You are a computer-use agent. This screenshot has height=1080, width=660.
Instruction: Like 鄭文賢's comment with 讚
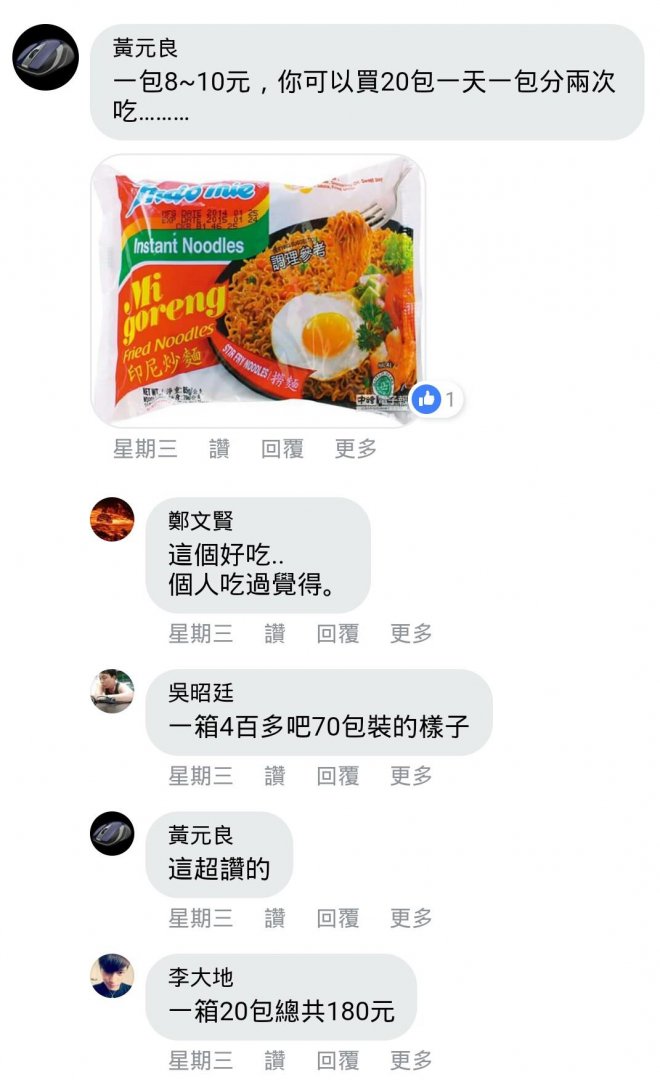275,633
